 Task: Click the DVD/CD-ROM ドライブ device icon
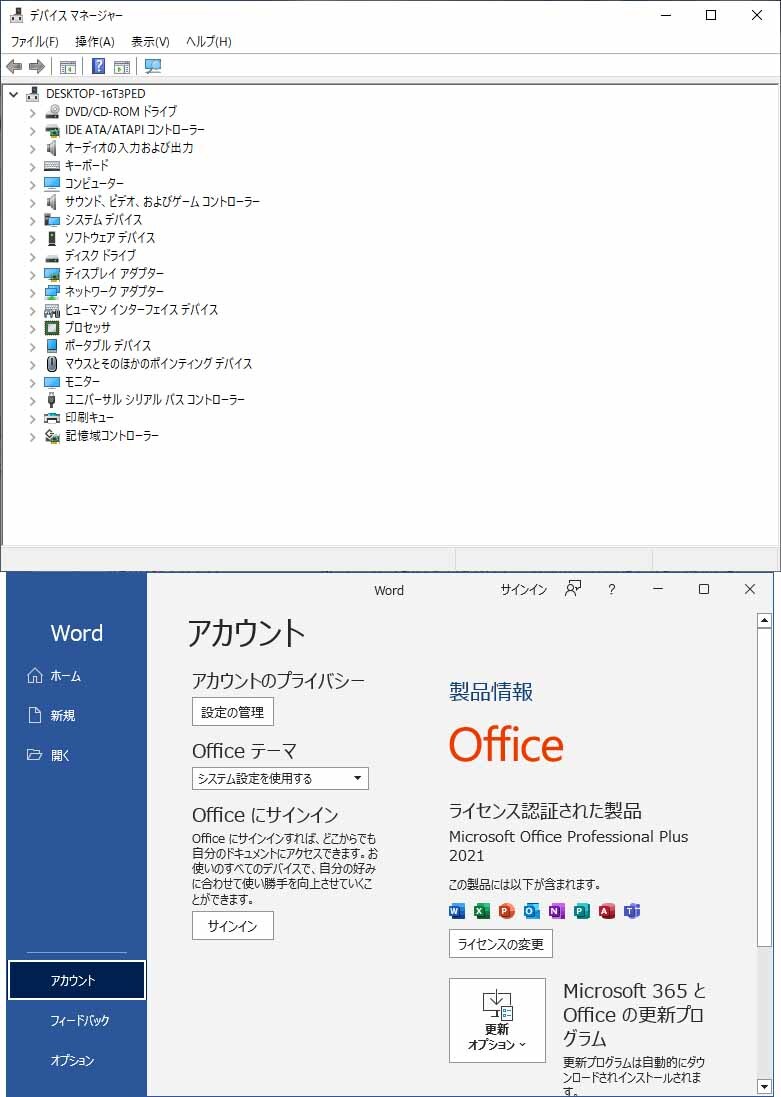52,111
